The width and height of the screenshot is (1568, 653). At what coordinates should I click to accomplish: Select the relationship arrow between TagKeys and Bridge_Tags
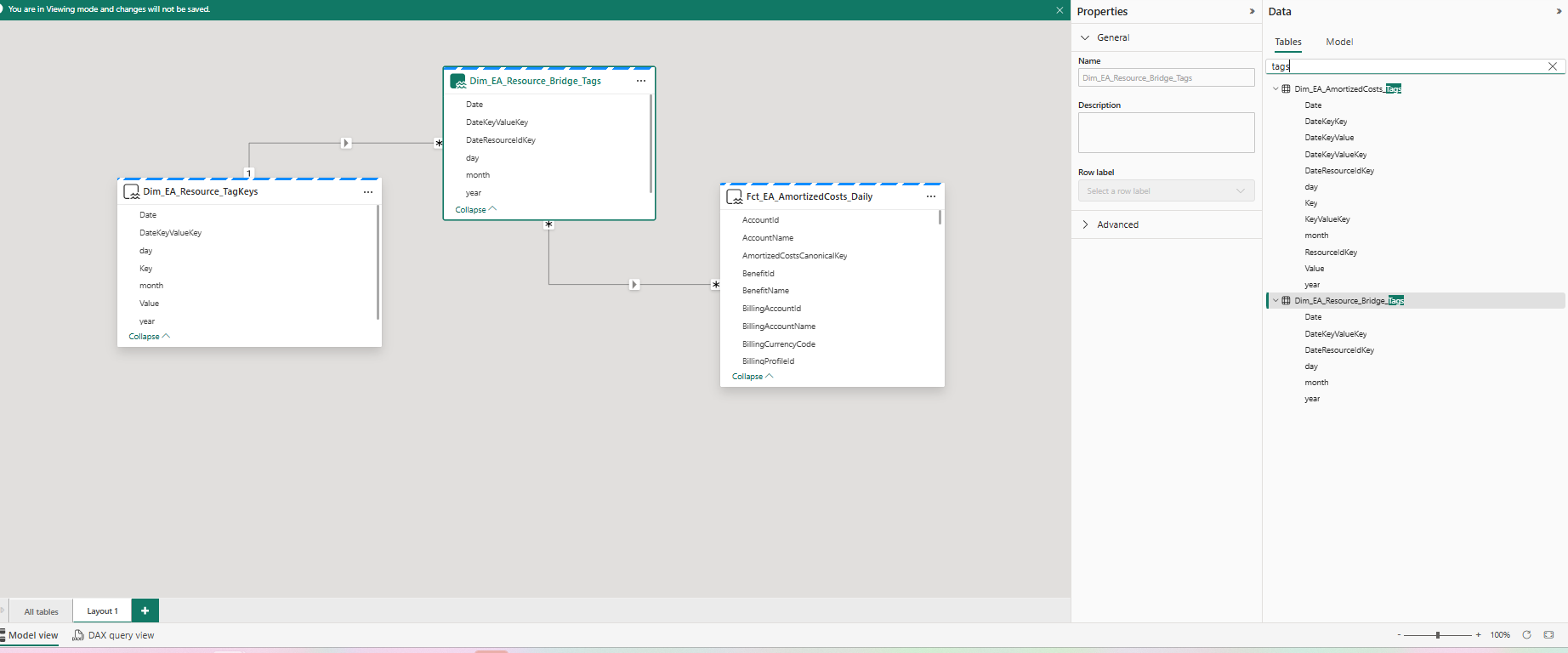[346, 143]
